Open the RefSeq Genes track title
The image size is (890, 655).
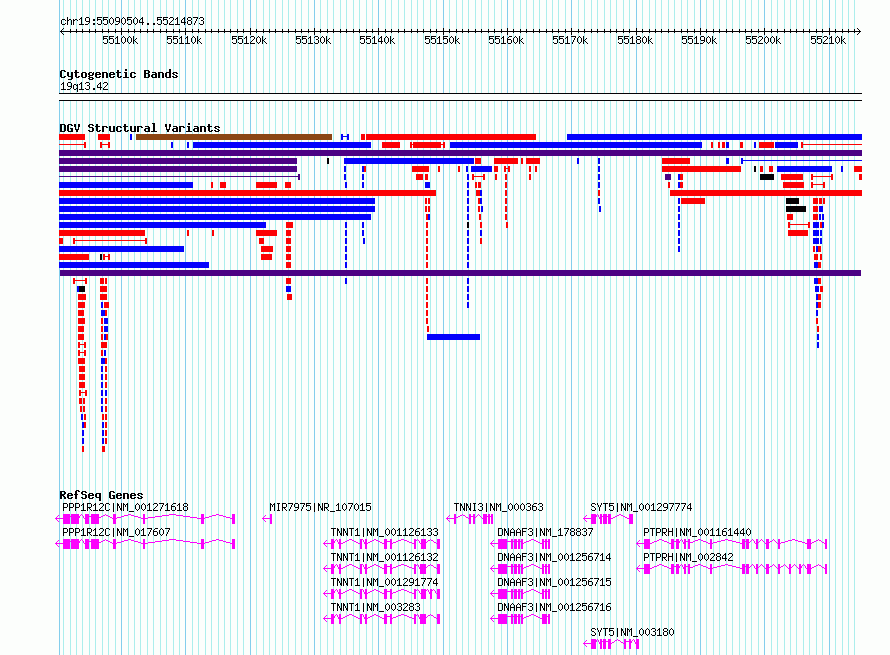point(101,495)
